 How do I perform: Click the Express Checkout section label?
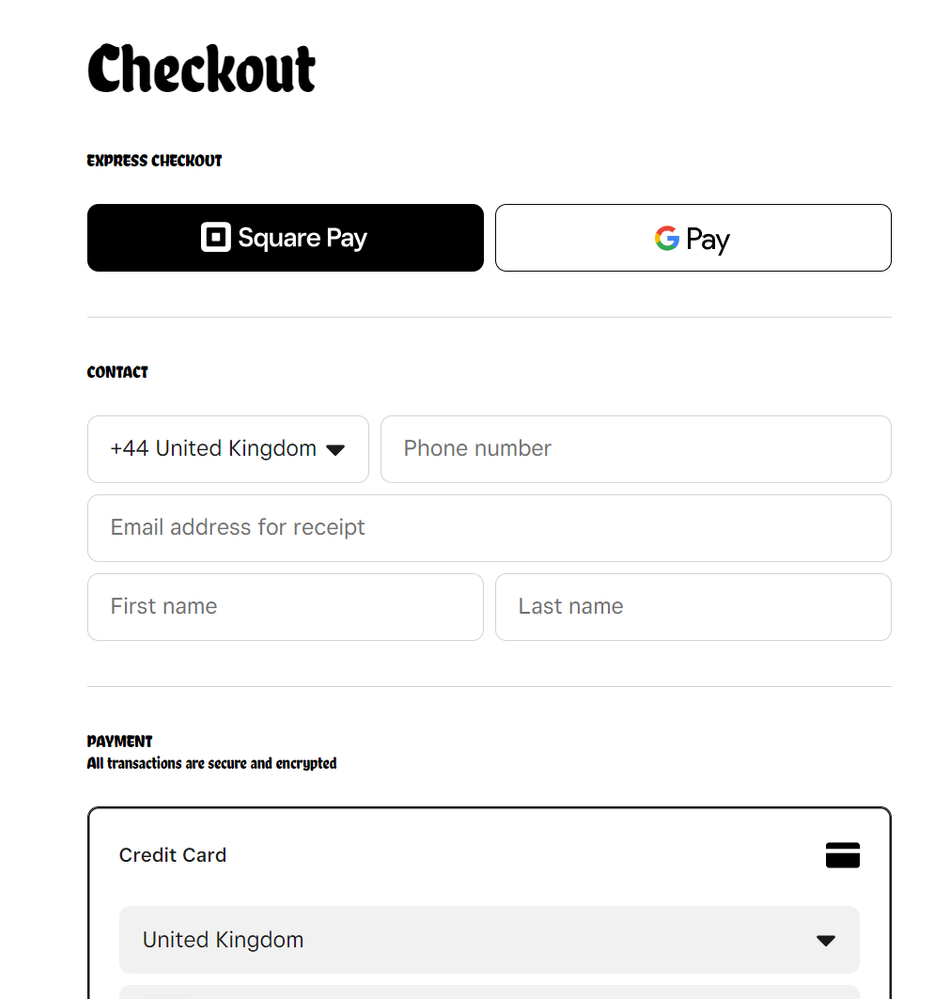(x=155, y=161)
